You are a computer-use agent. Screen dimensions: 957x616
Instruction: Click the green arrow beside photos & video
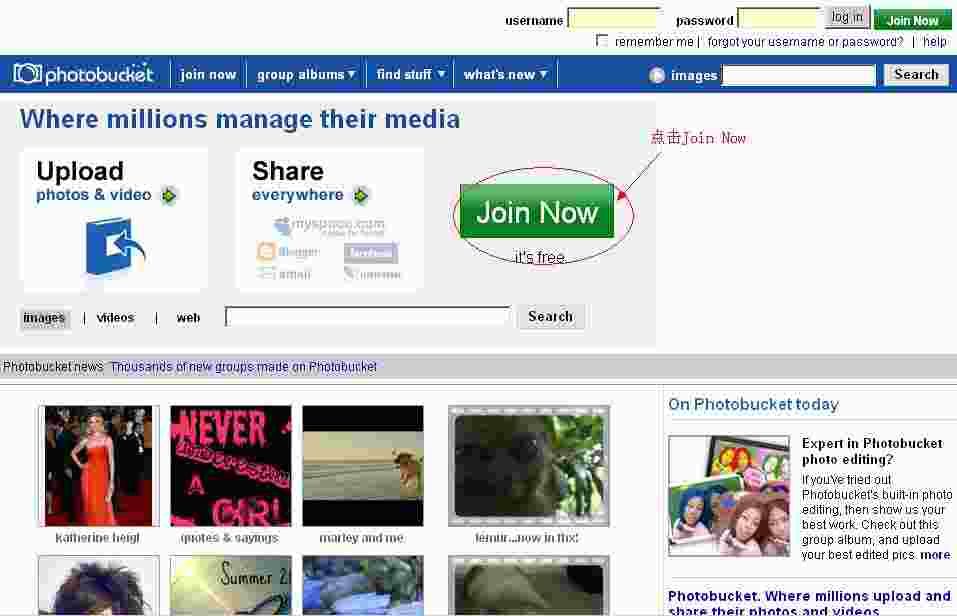click(x=168, y=195)
